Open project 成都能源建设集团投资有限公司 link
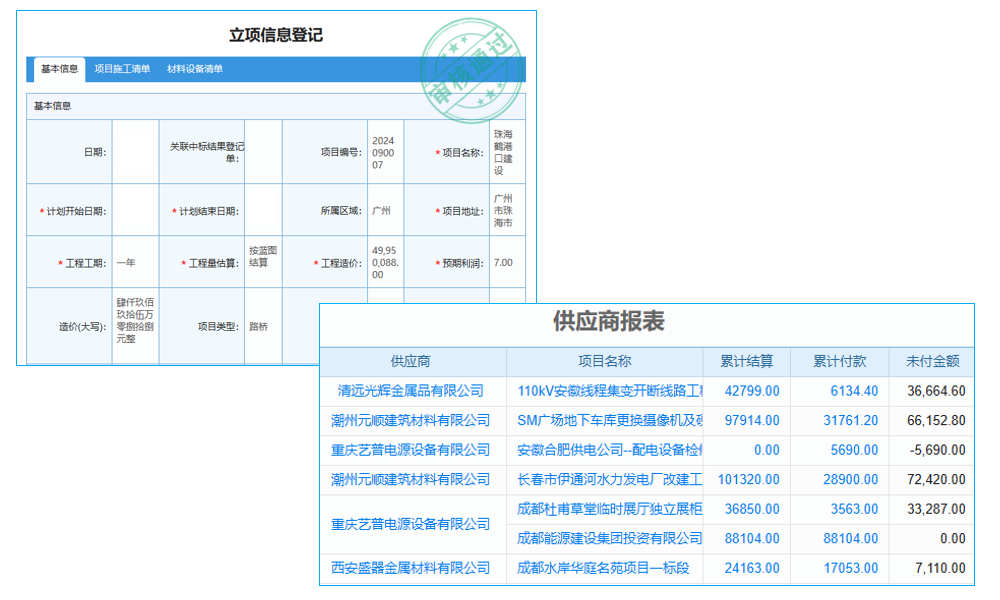Viewport: 1000px width, 600px height. click(610, 539)
